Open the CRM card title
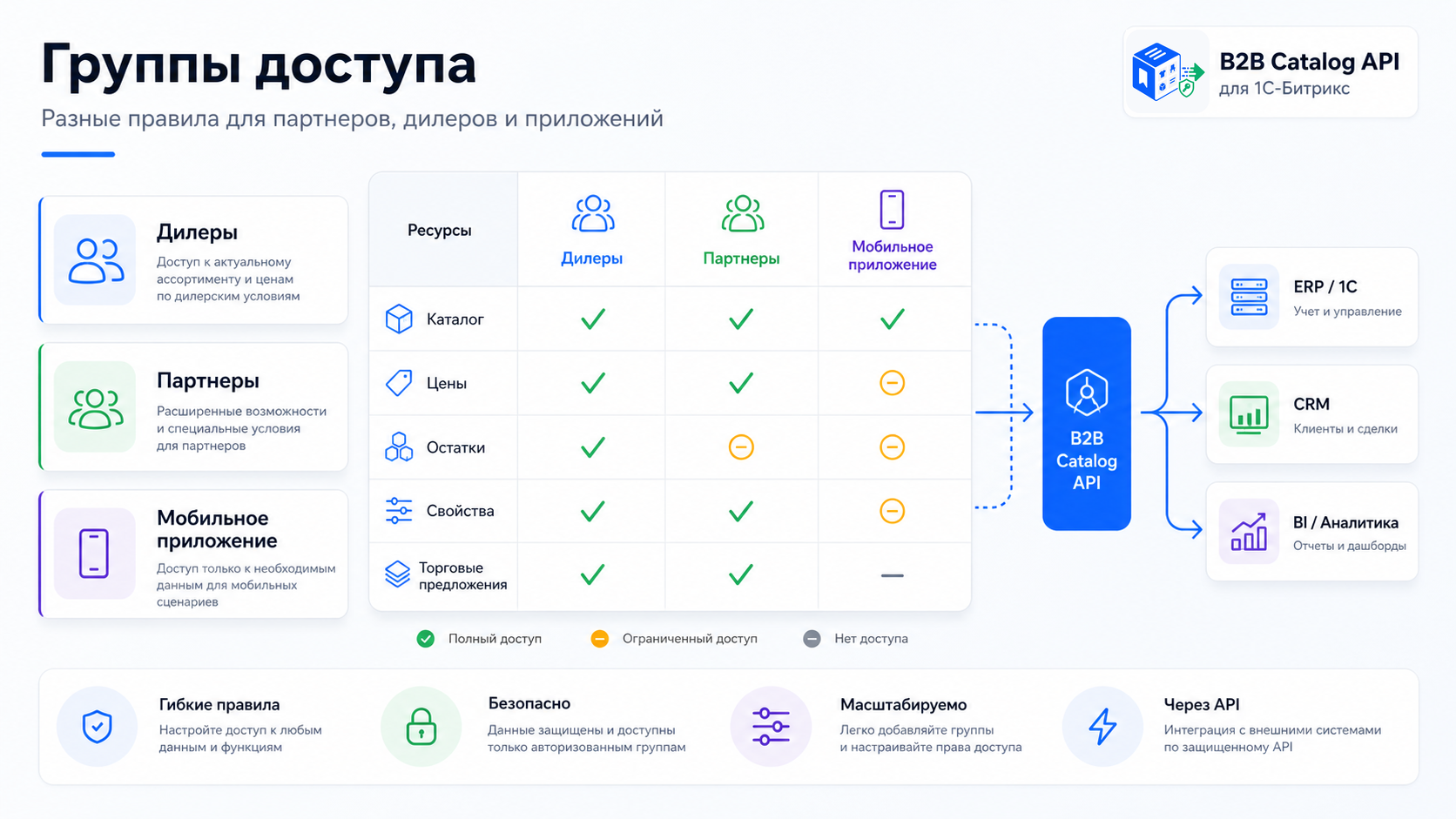Screen dimensions: 1456x819 pos(1311,404)
